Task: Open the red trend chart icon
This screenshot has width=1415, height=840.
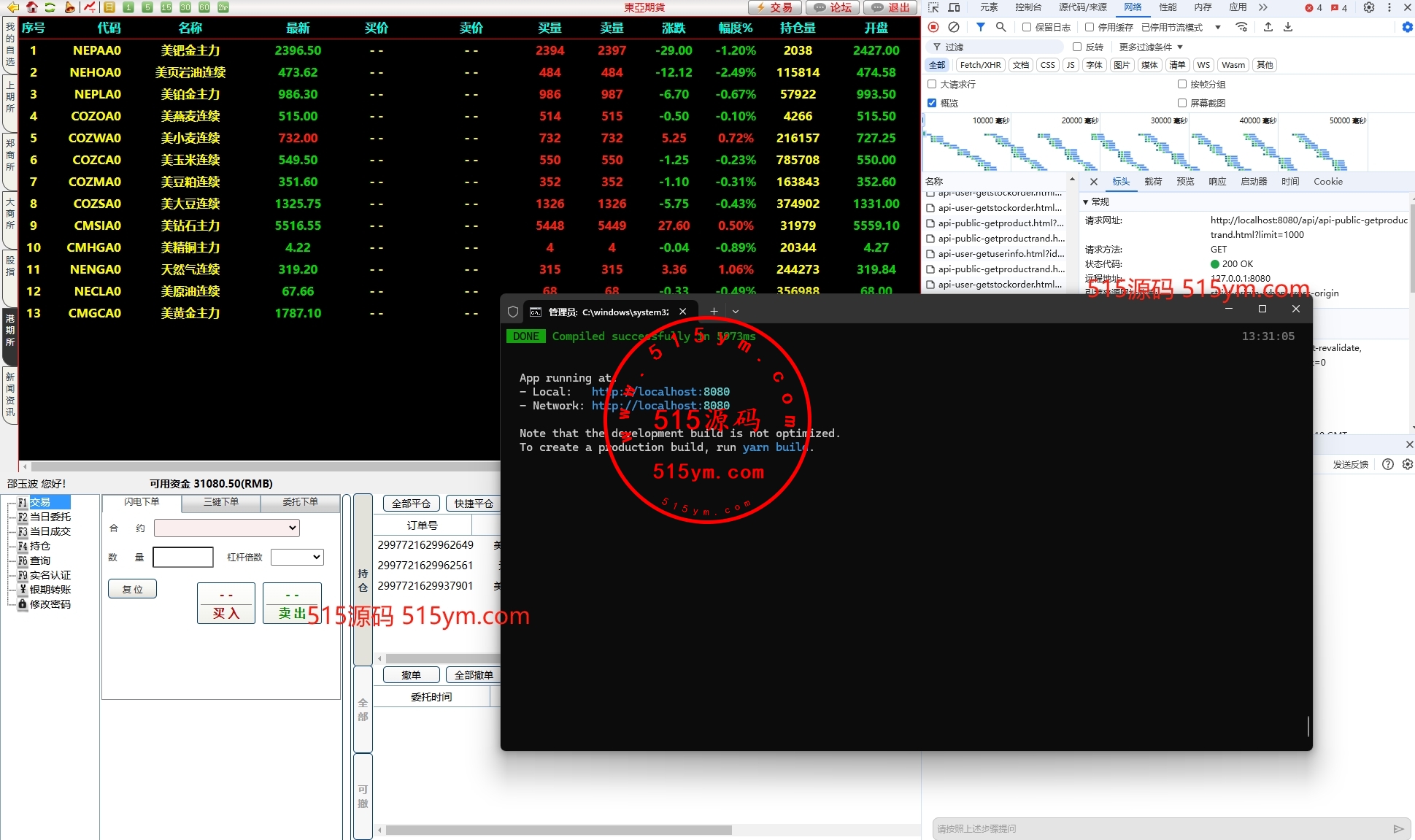Action: pyautogui.click(x=89, y=7)
